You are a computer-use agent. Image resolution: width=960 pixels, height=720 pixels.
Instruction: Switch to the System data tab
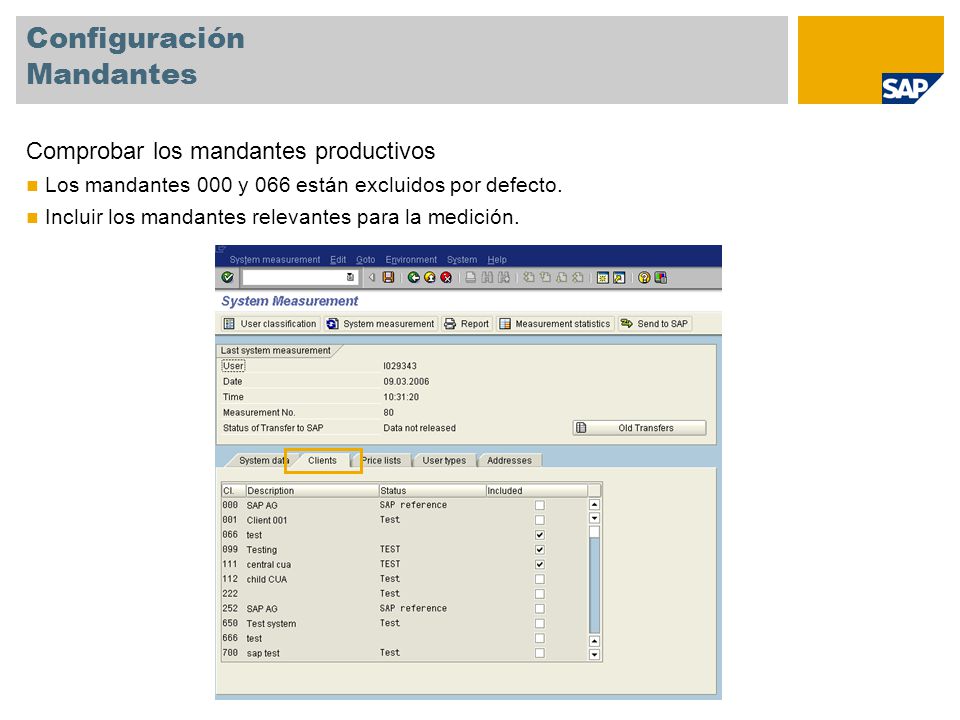[x=261, y=460]
